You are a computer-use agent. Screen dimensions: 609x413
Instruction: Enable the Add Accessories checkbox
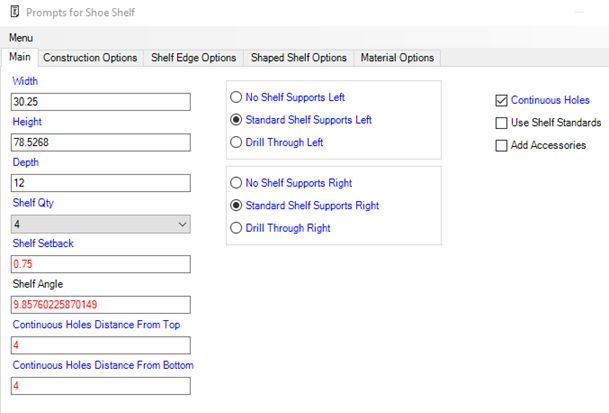click(502, 146)
